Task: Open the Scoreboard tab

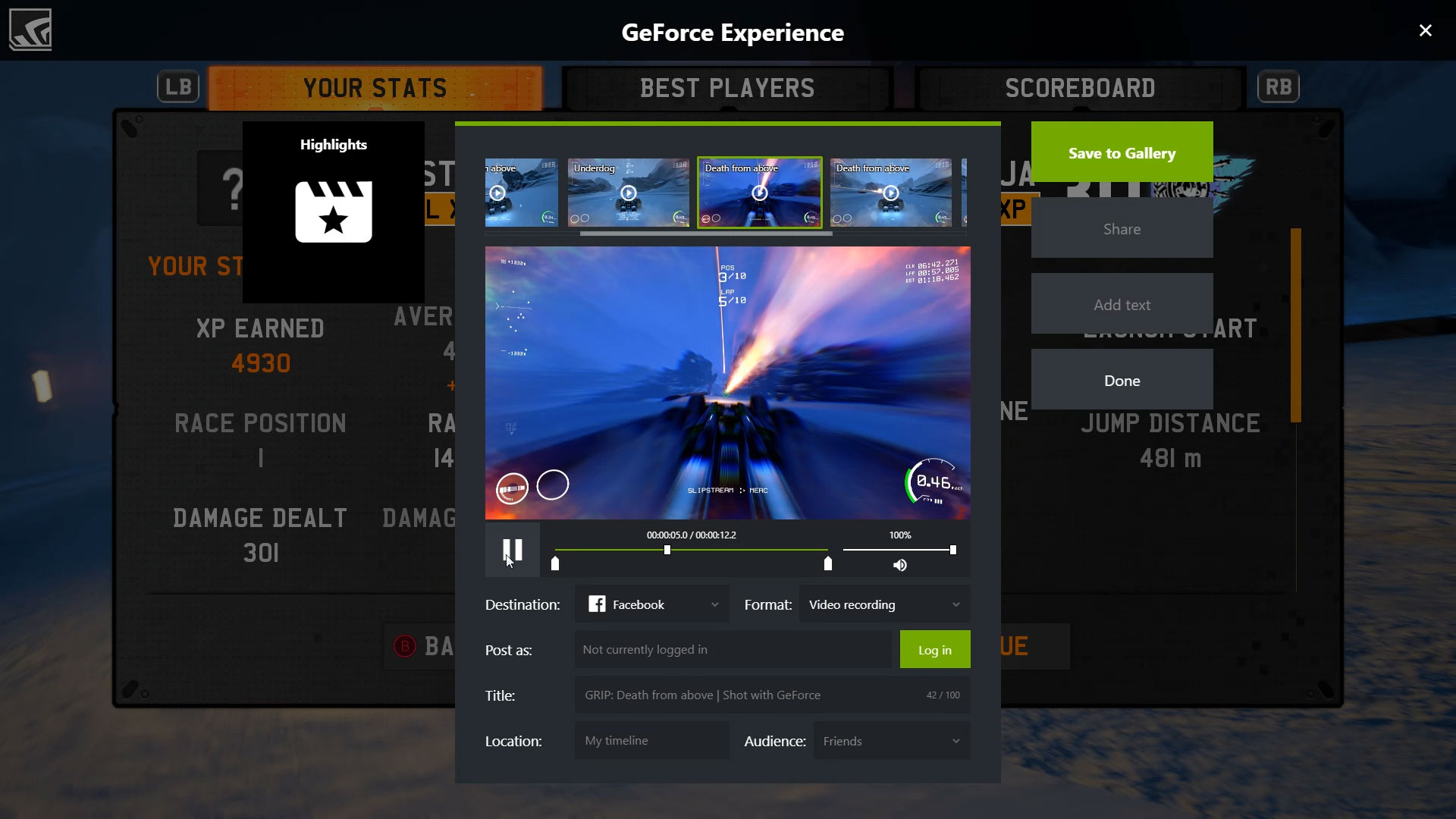Action: (1080, 88)
